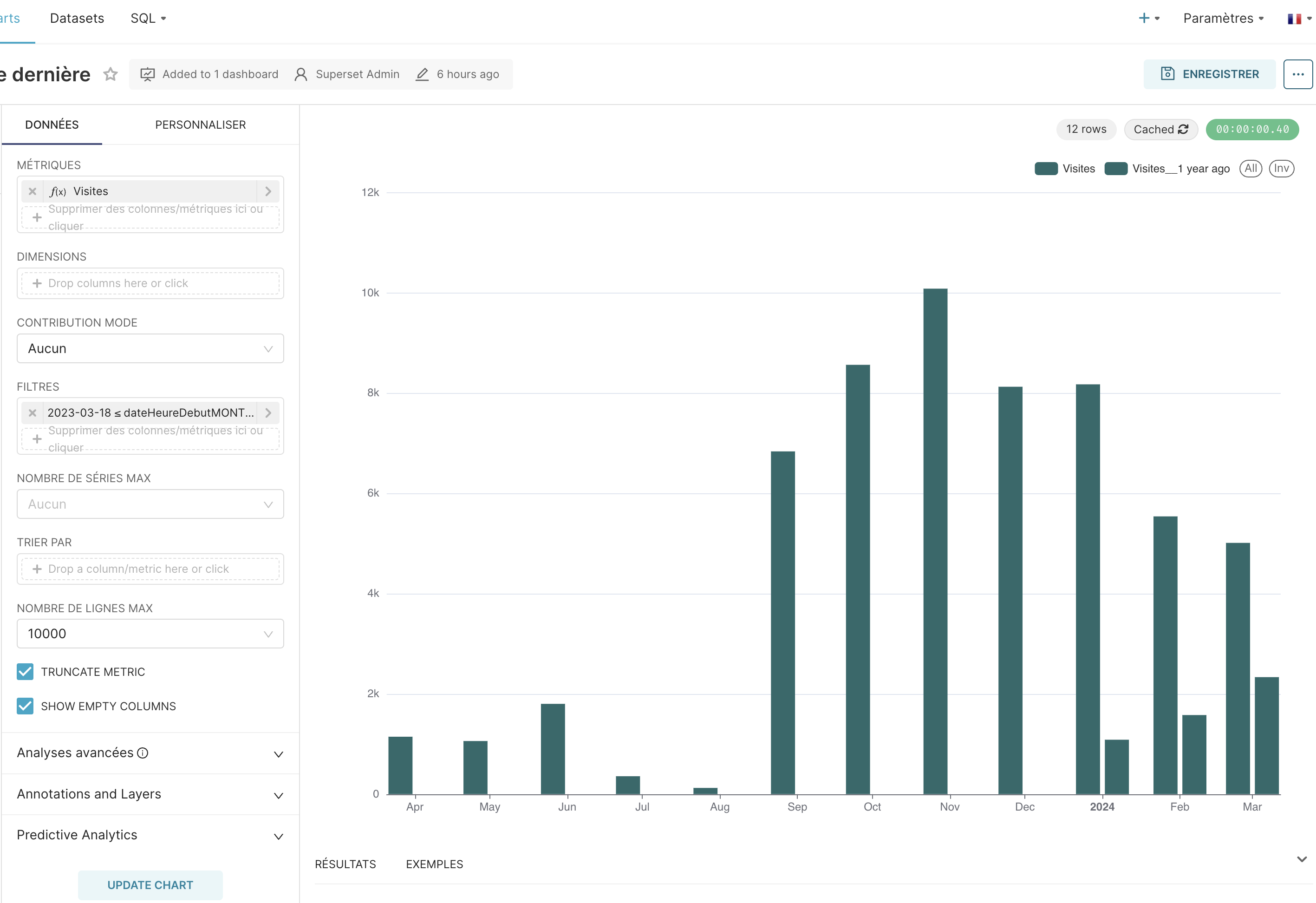Open the French flag language selector

(1299, 19)
